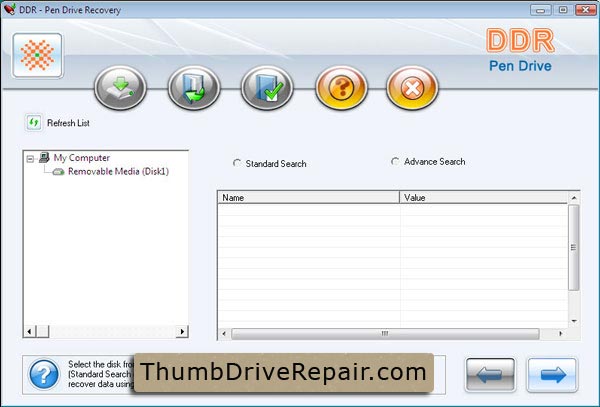Screen dimensions: 600x407
Task: Click the table vertical scrollbar thumb
Action: [x=574, y=247]
